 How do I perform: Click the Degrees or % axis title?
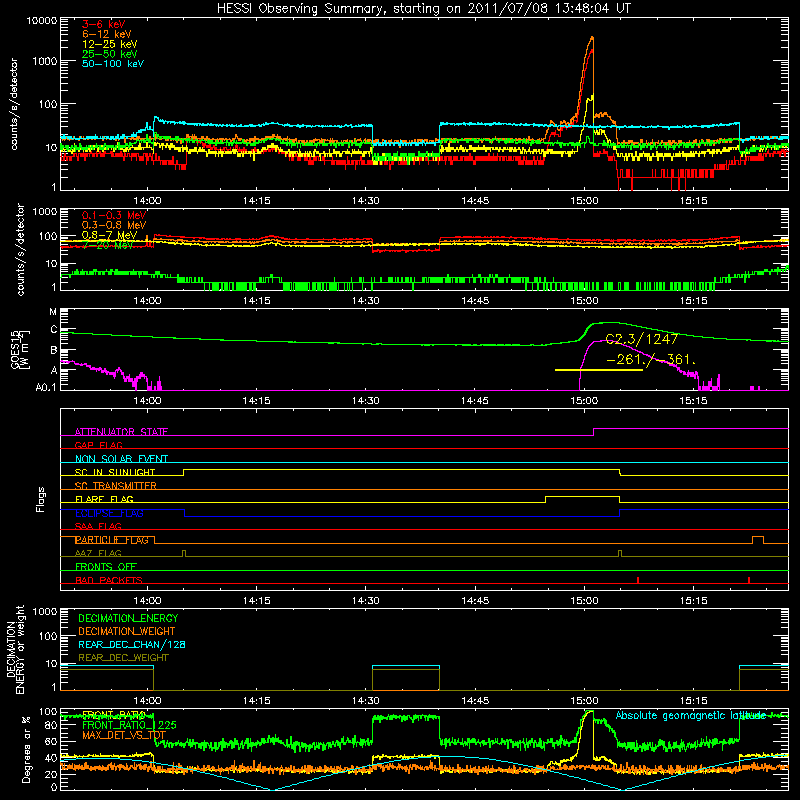(27, 749)
